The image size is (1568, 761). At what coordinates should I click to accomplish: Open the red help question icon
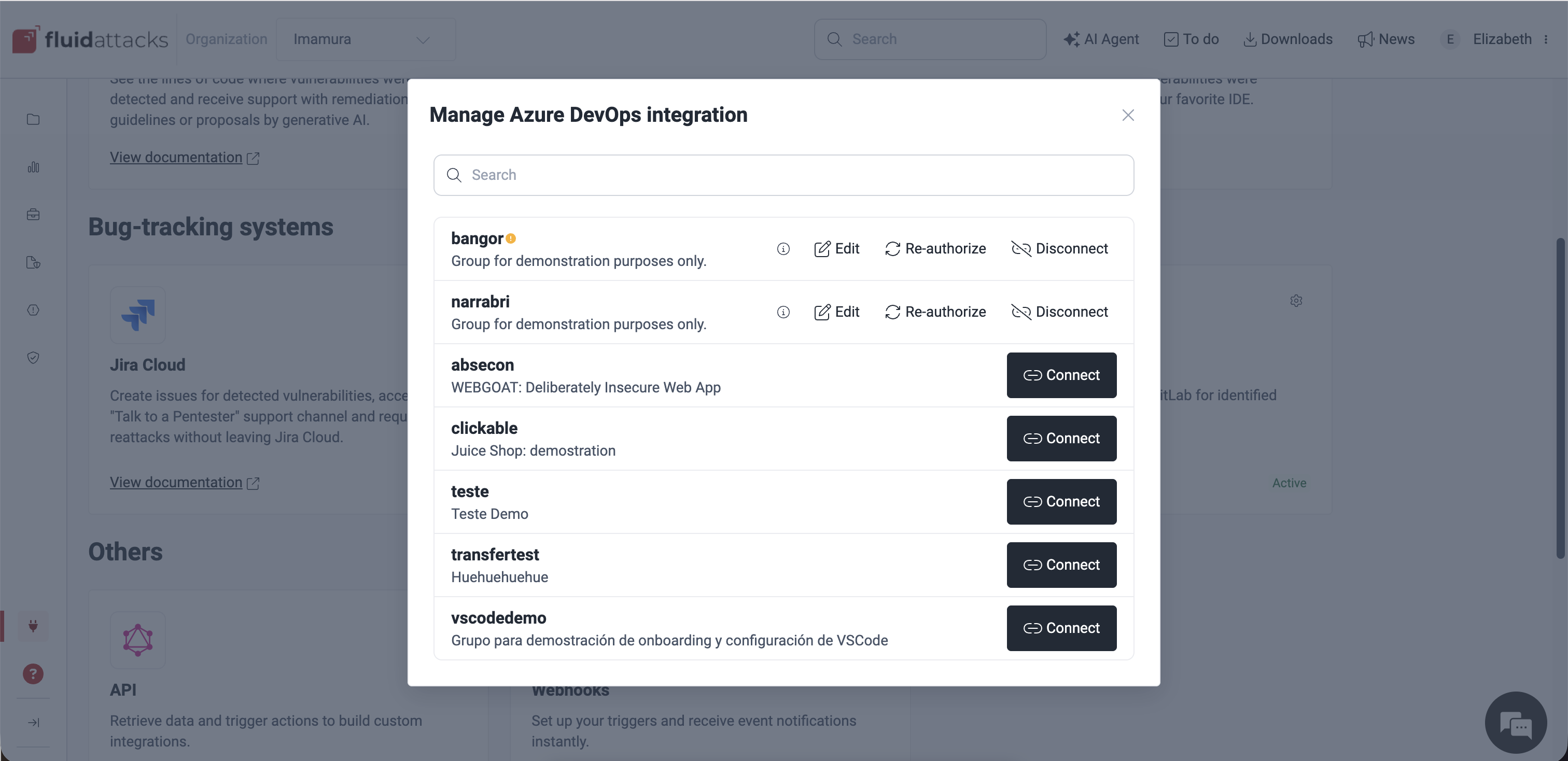(x=34, y=674)
